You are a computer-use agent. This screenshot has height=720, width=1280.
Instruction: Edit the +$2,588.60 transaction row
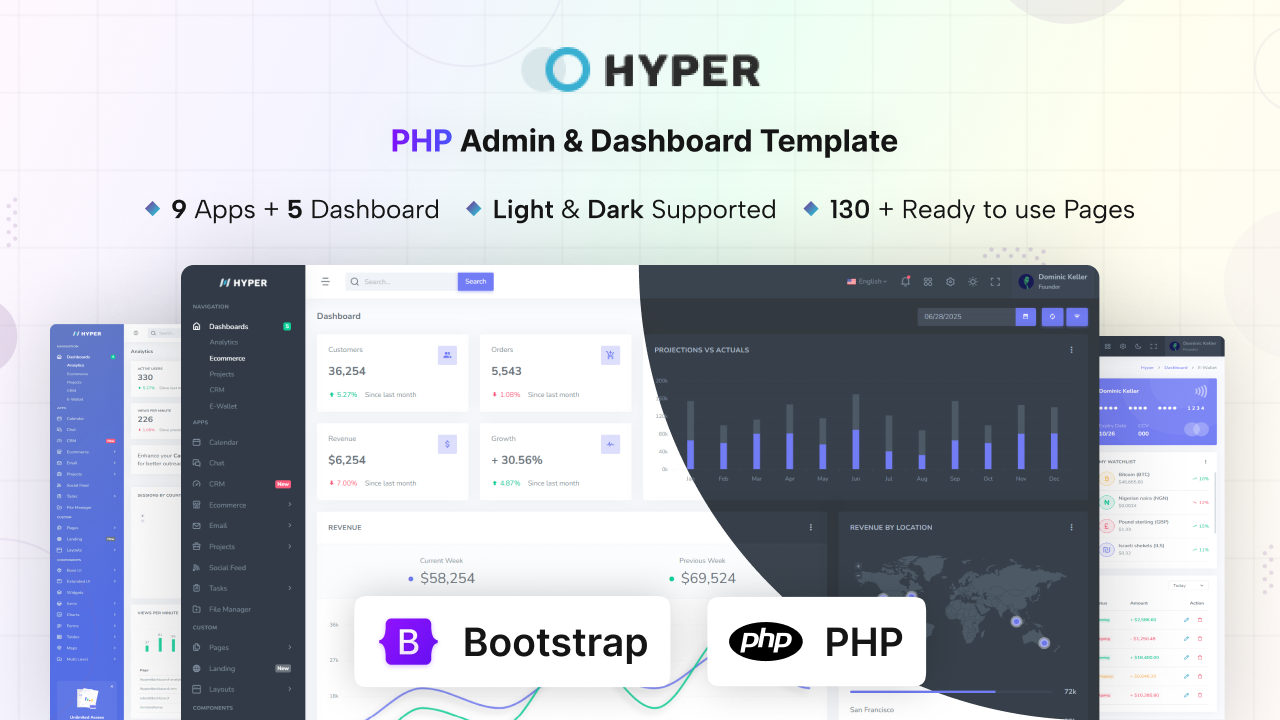click(x=1186, y=620)
